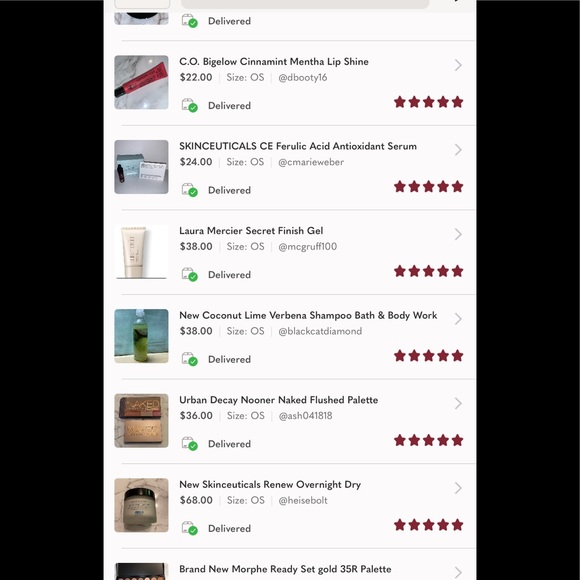Open seller profile @dbooty16
580x580 pixels.
(303, 77)
